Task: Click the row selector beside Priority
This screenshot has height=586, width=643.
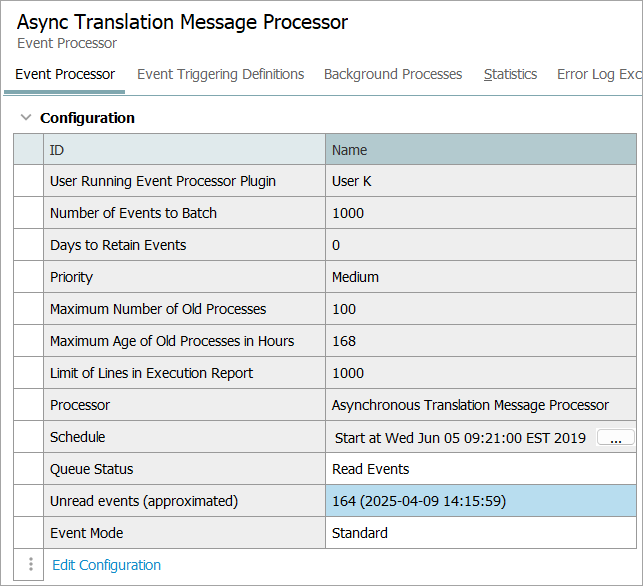Action: [x=28, y=277]
